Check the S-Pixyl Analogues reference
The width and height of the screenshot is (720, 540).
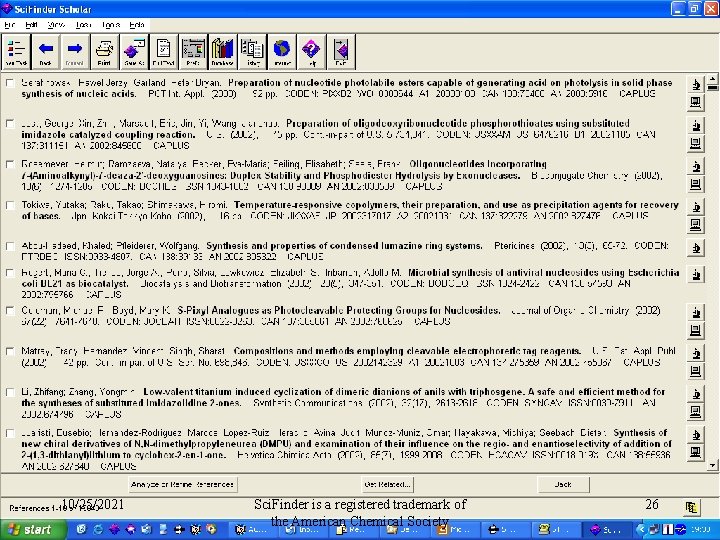point(10,310)
